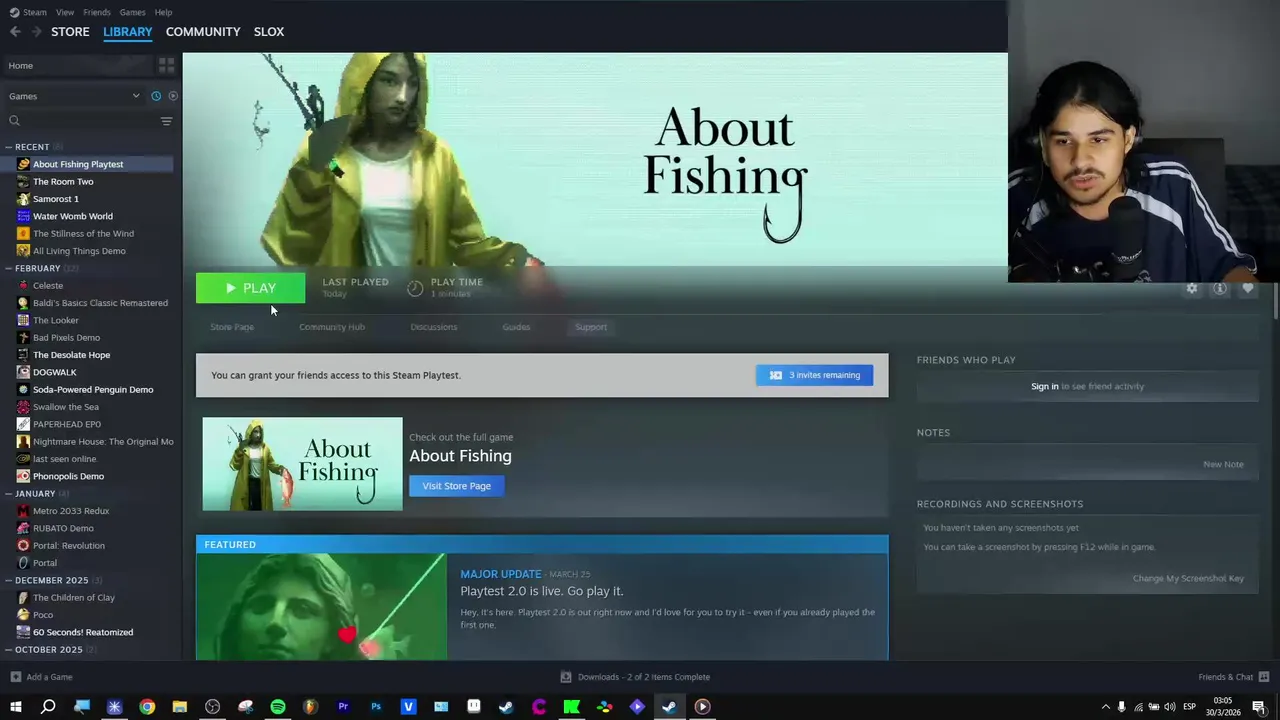
Task: Open the View menu
Action: (65, 12)
